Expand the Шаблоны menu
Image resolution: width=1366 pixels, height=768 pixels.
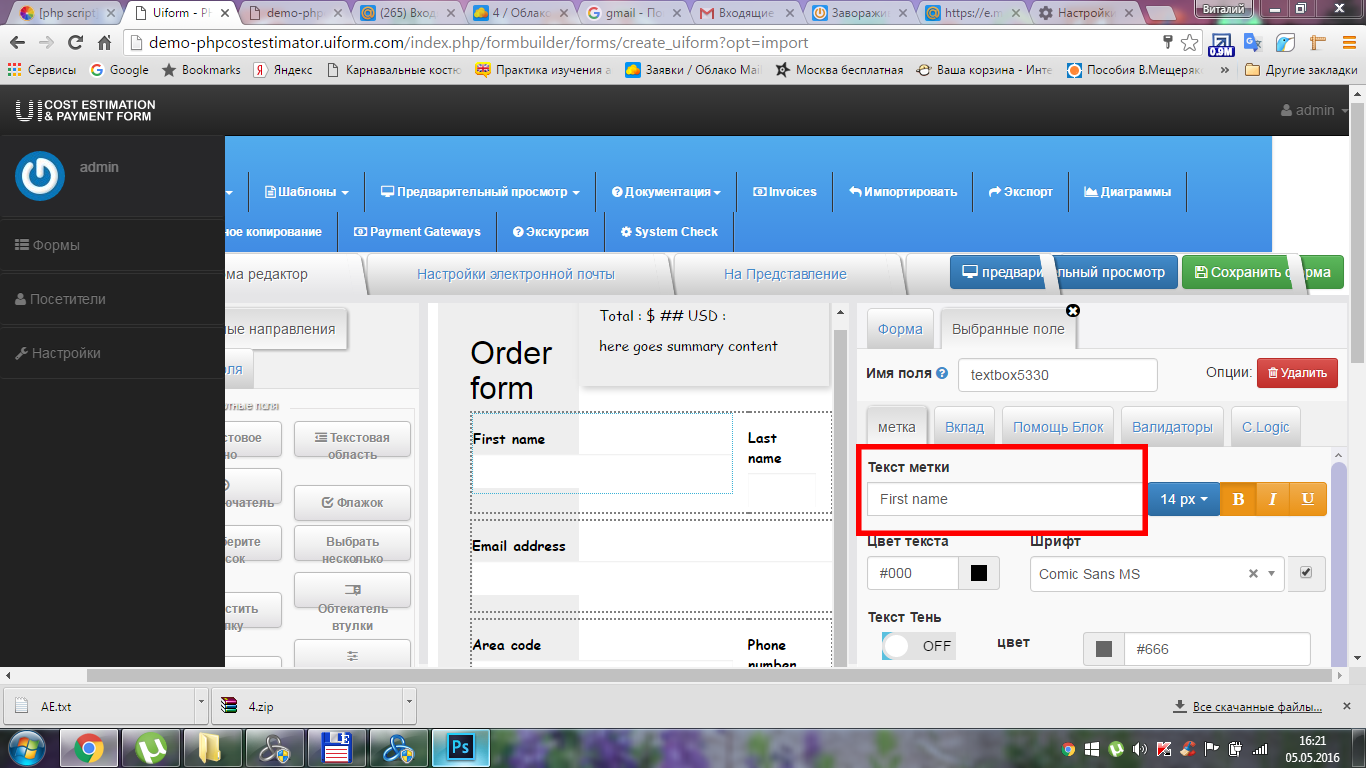(x=307, y=192)
